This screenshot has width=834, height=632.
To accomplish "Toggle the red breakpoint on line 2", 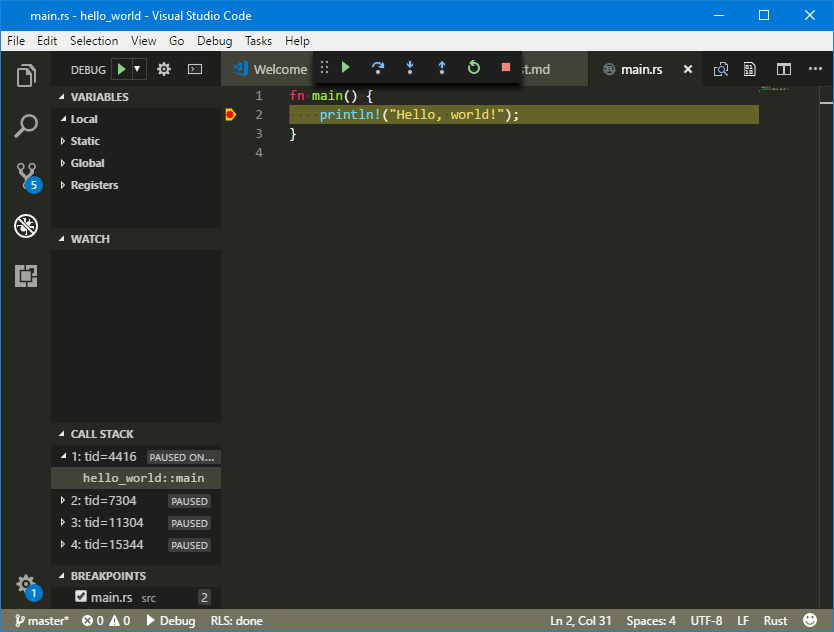I will click(230, 114).
